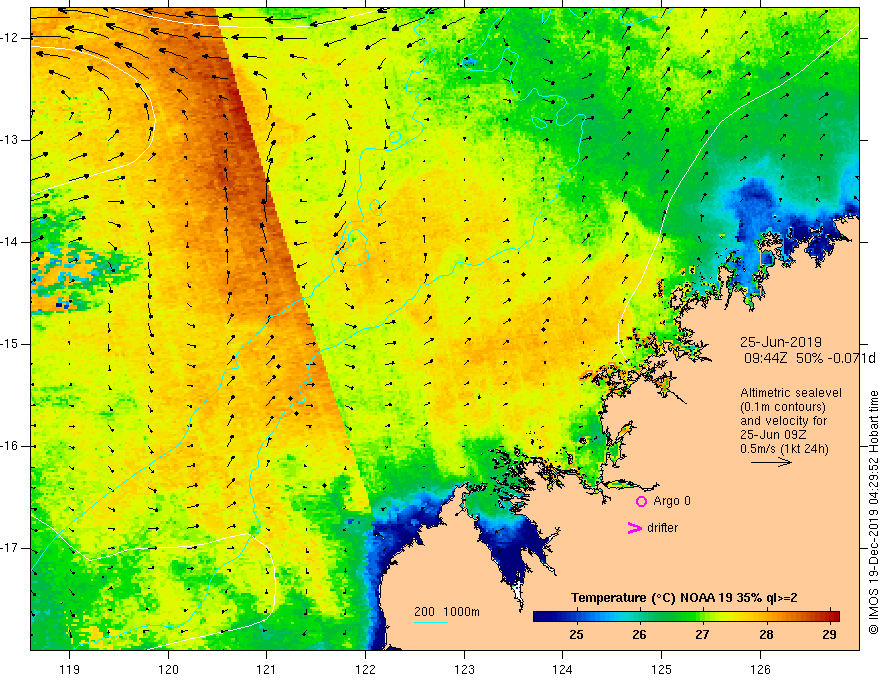Screen dimensions: 880x680
Task: Click longitude axis label 122
Action: tap(365, 669)
